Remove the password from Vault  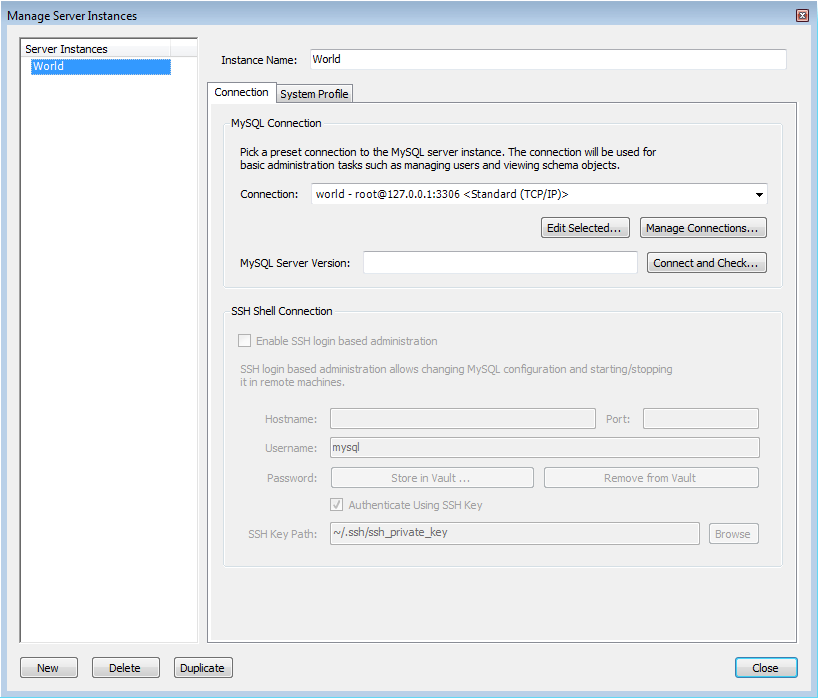(650, 477)
